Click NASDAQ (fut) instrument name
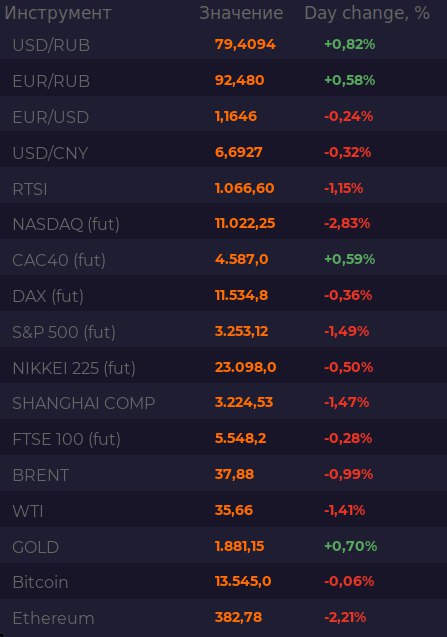This screenshot has width=447, height=637. 66,224
